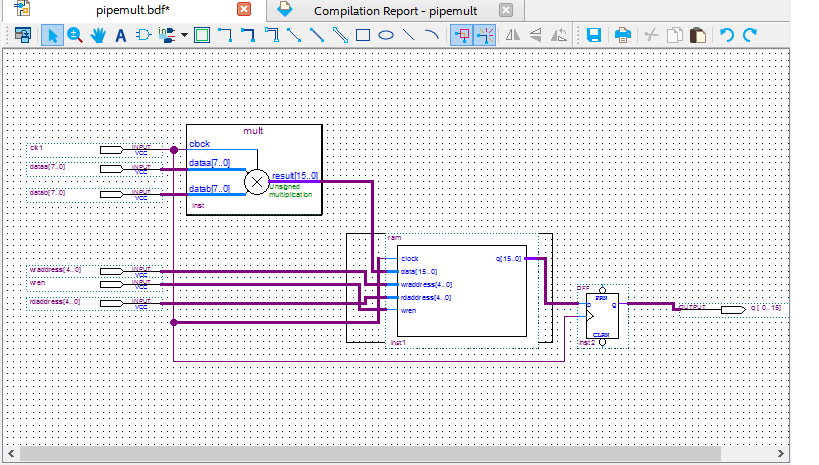Select the Zoom tool in toolbar
Viewport: 819px width, 465px height.
(74, 35)
